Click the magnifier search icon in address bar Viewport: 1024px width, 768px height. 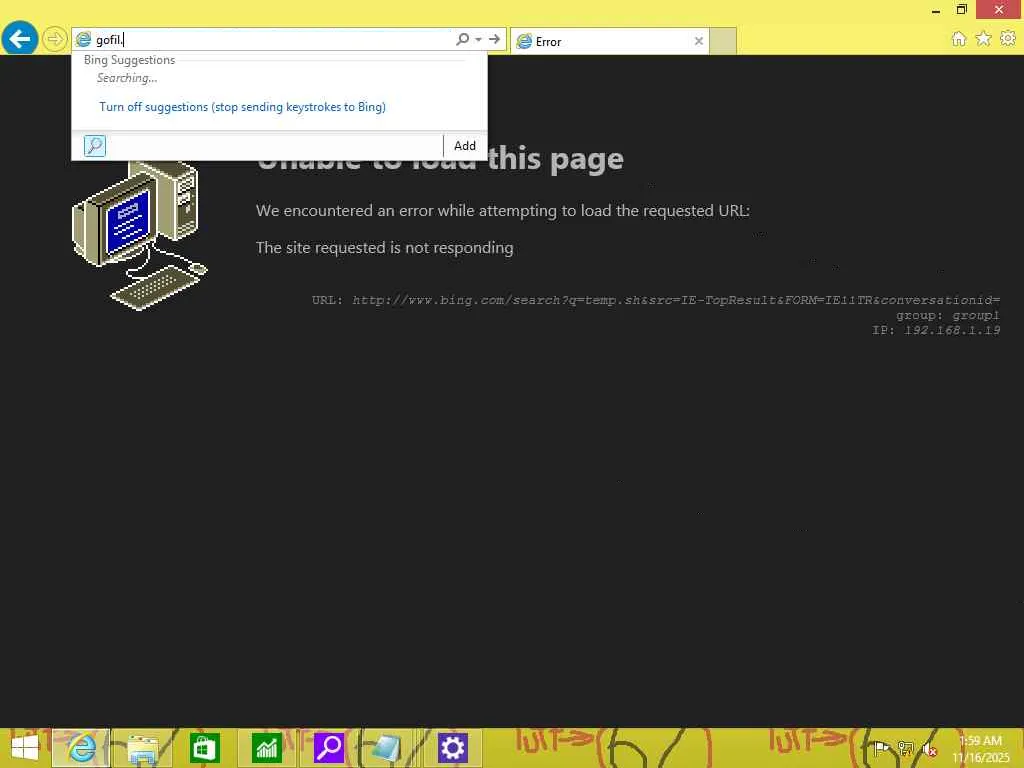pos(462,39)
